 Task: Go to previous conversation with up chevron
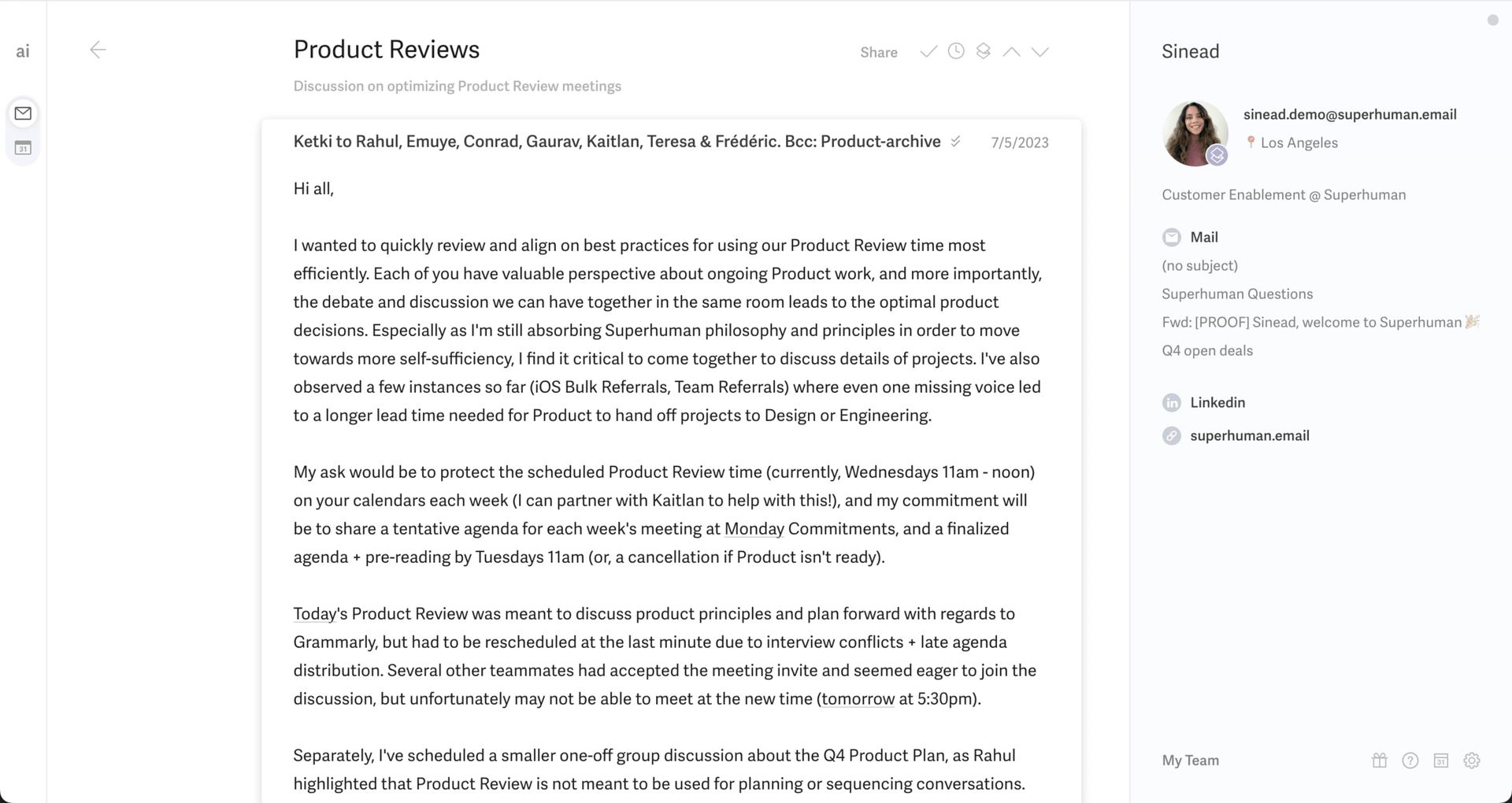pyautogui.click(x=1012, y=52)
